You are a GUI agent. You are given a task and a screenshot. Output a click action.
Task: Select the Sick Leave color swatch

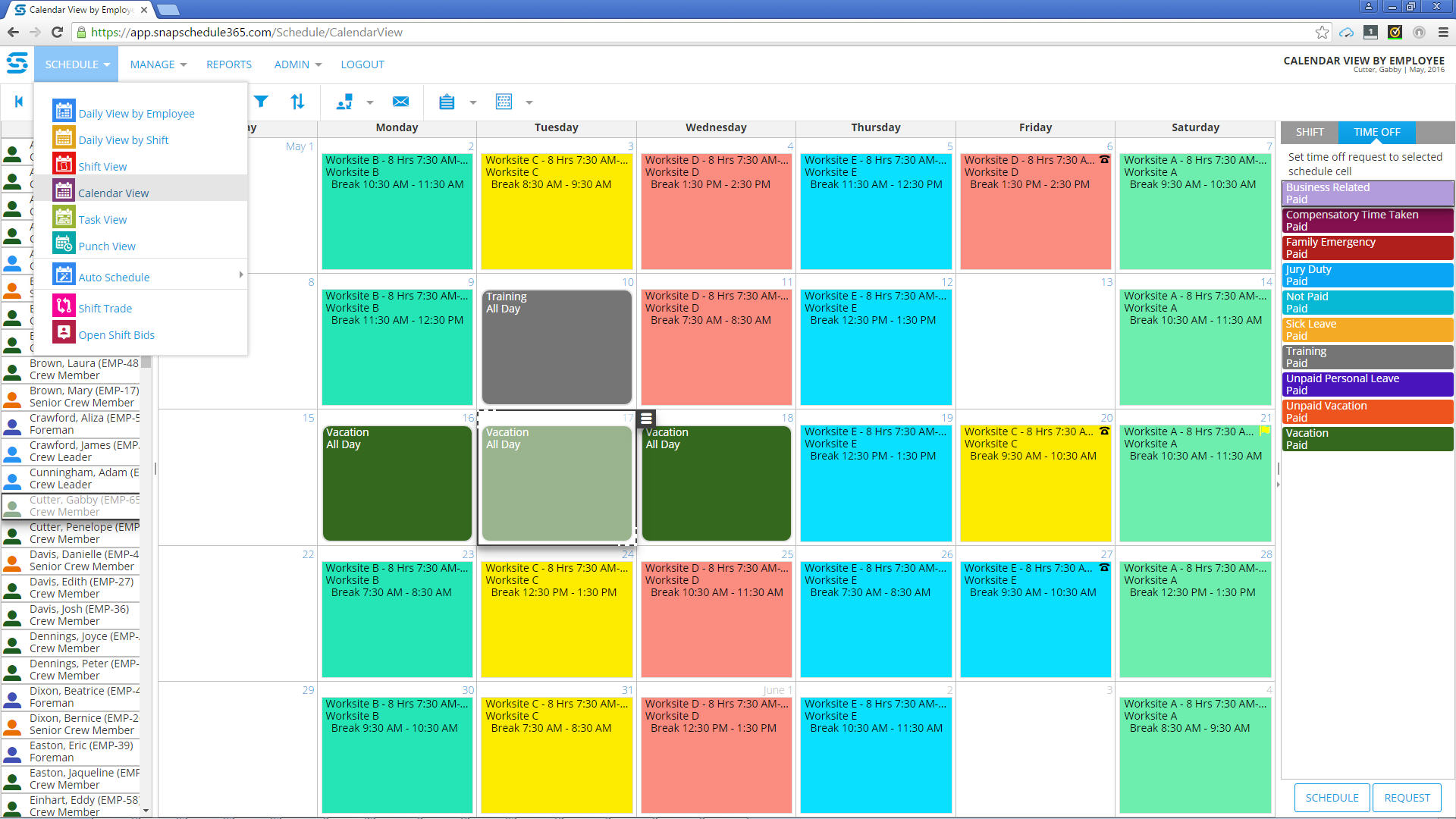pyautogui.click(x=1367, y=330)
